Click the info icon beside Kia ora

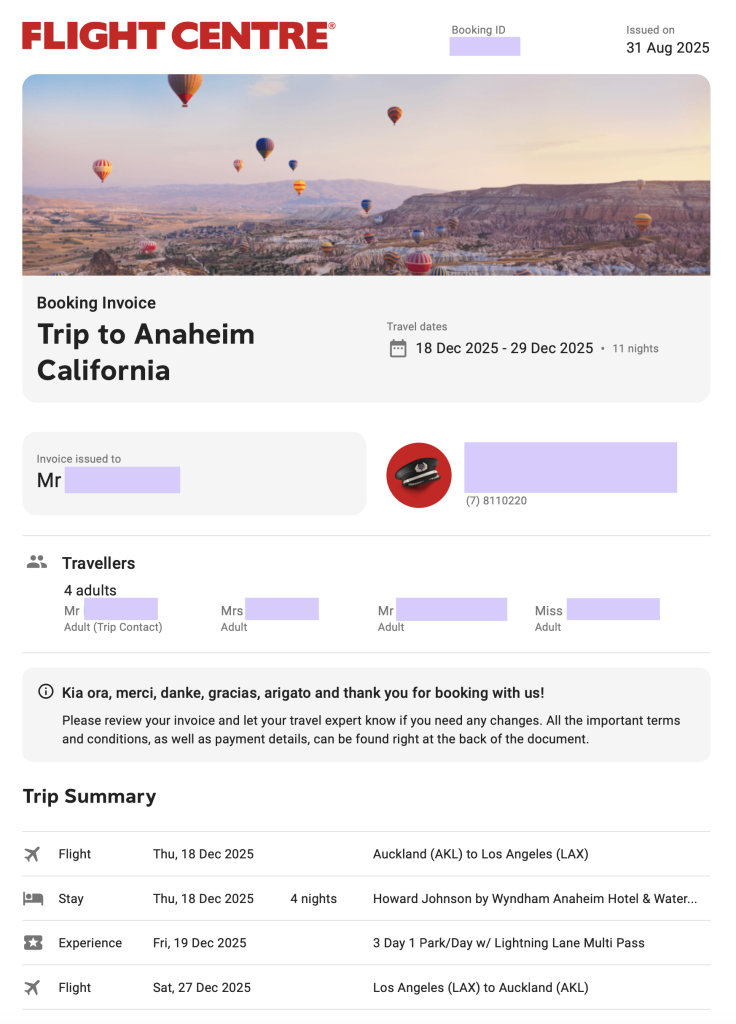click(45, 692)
